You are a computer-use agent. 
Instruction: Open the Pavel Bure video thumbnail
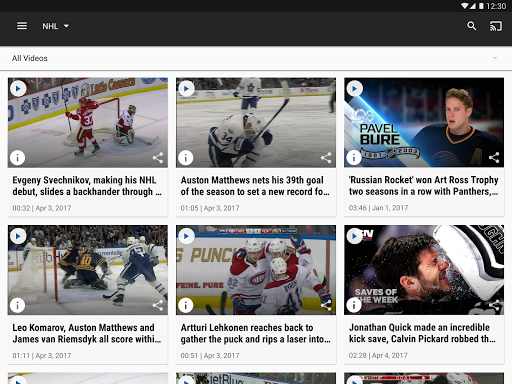tap(424, 122)
